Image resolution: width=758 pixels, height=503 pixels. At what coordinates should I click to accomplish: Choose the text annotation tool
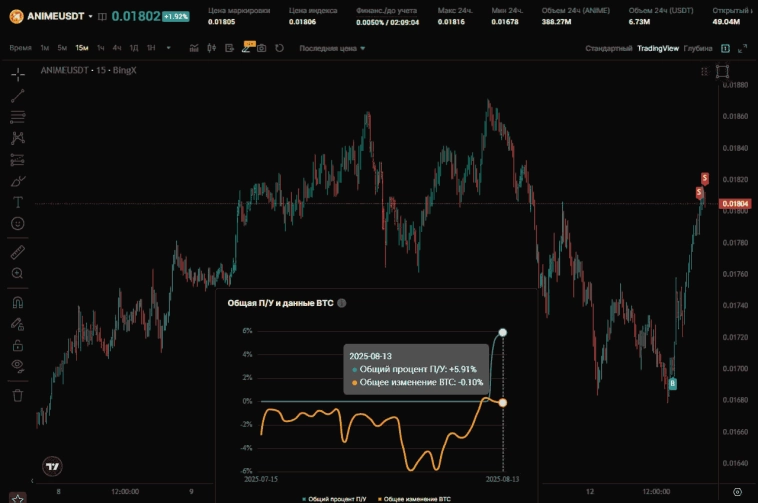pos(18,201)
